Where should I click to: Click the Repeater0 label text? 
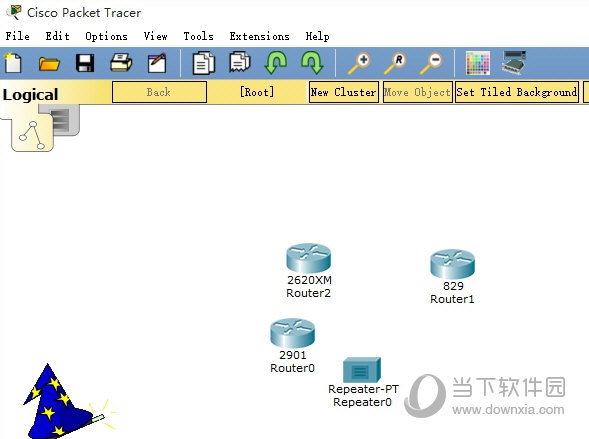click(362, 402)
